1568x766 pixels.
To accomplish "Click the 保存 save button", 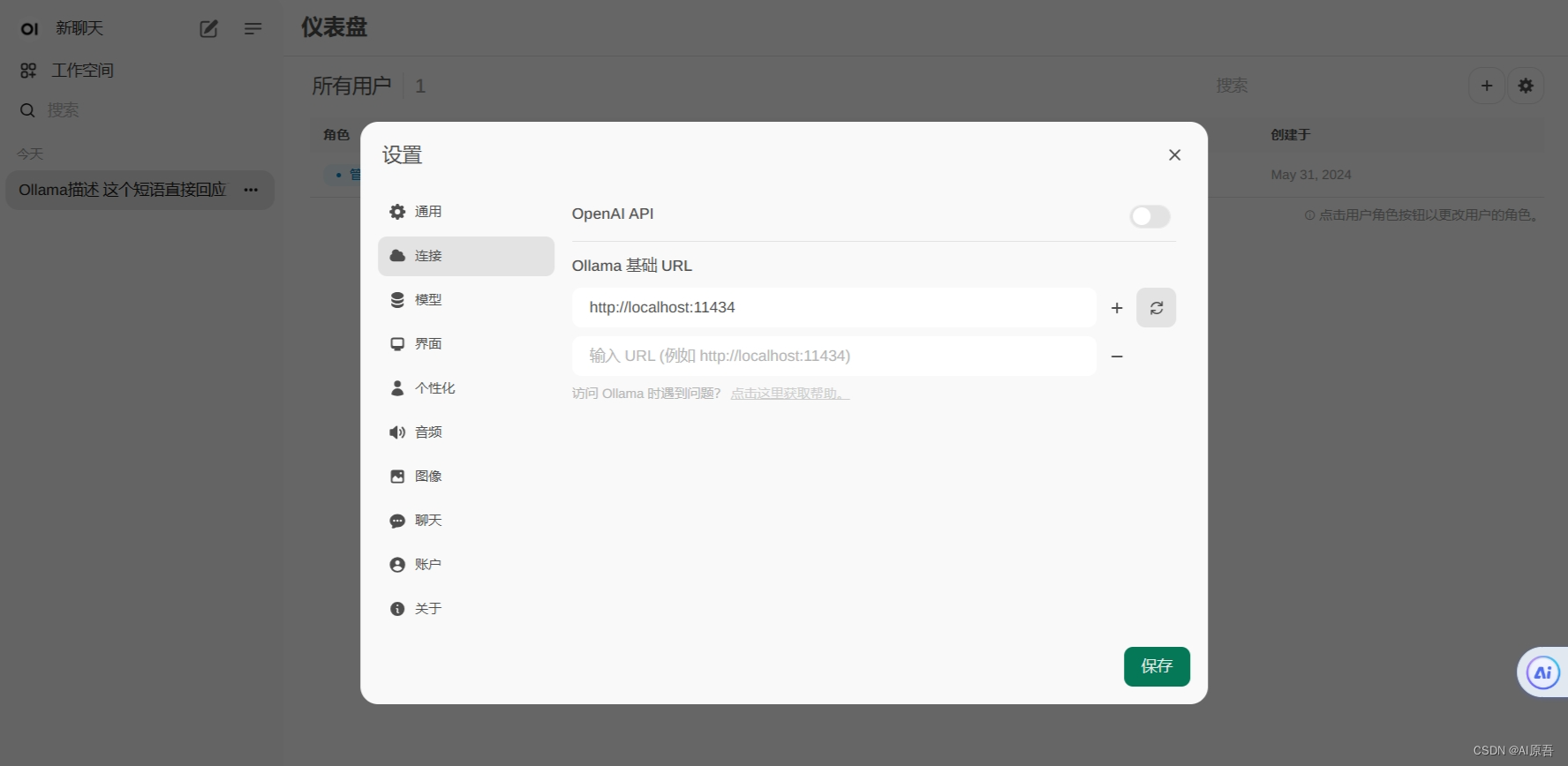I will (x=1157, y=666).
